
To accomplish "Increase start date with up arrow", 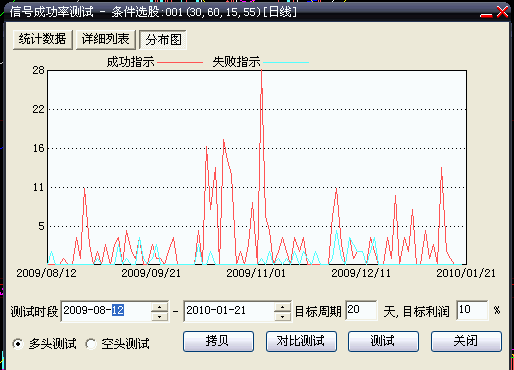I will (159, 307).
